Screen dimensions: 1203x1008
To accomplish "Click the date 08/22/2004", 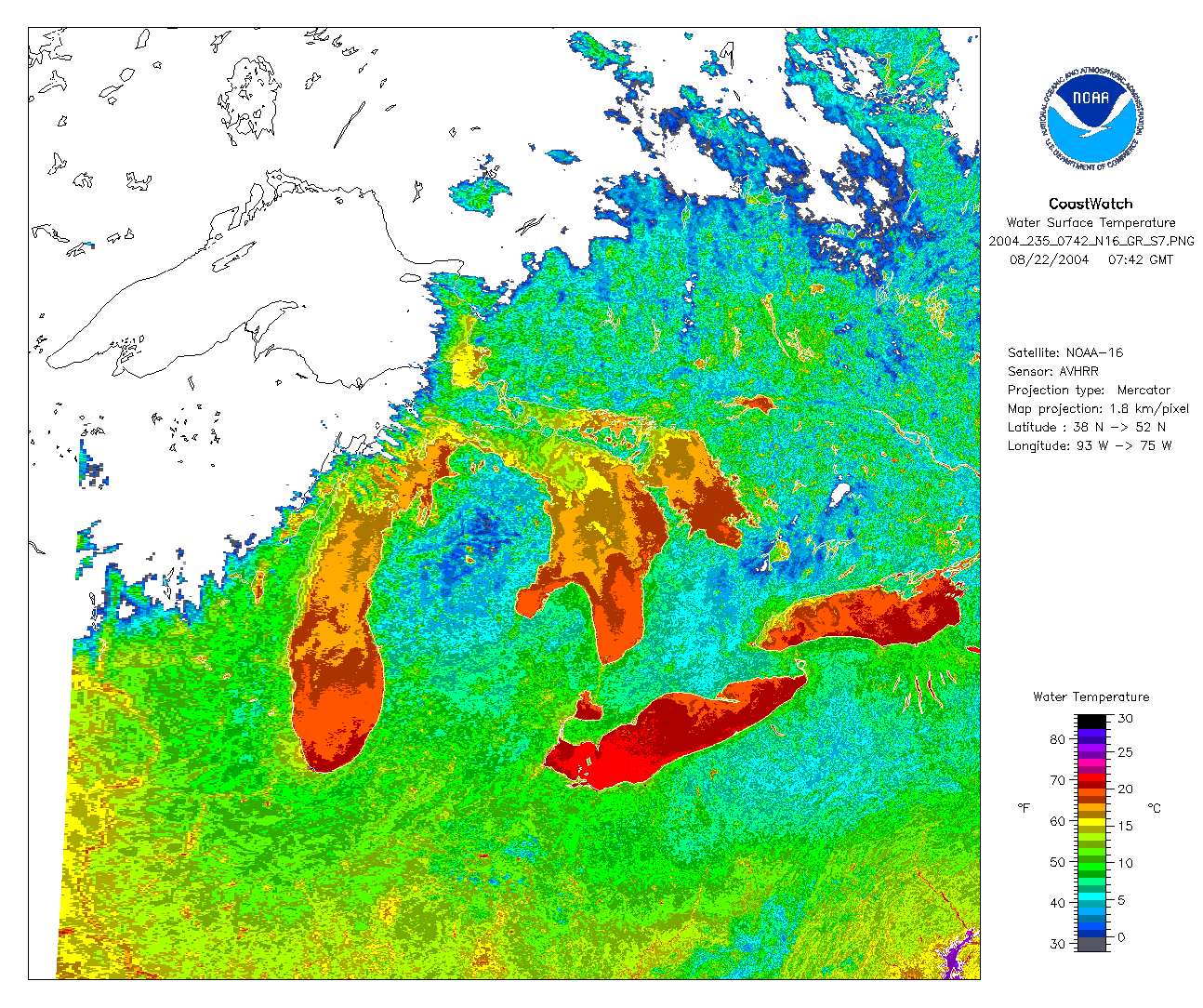I will [1049, 259].
